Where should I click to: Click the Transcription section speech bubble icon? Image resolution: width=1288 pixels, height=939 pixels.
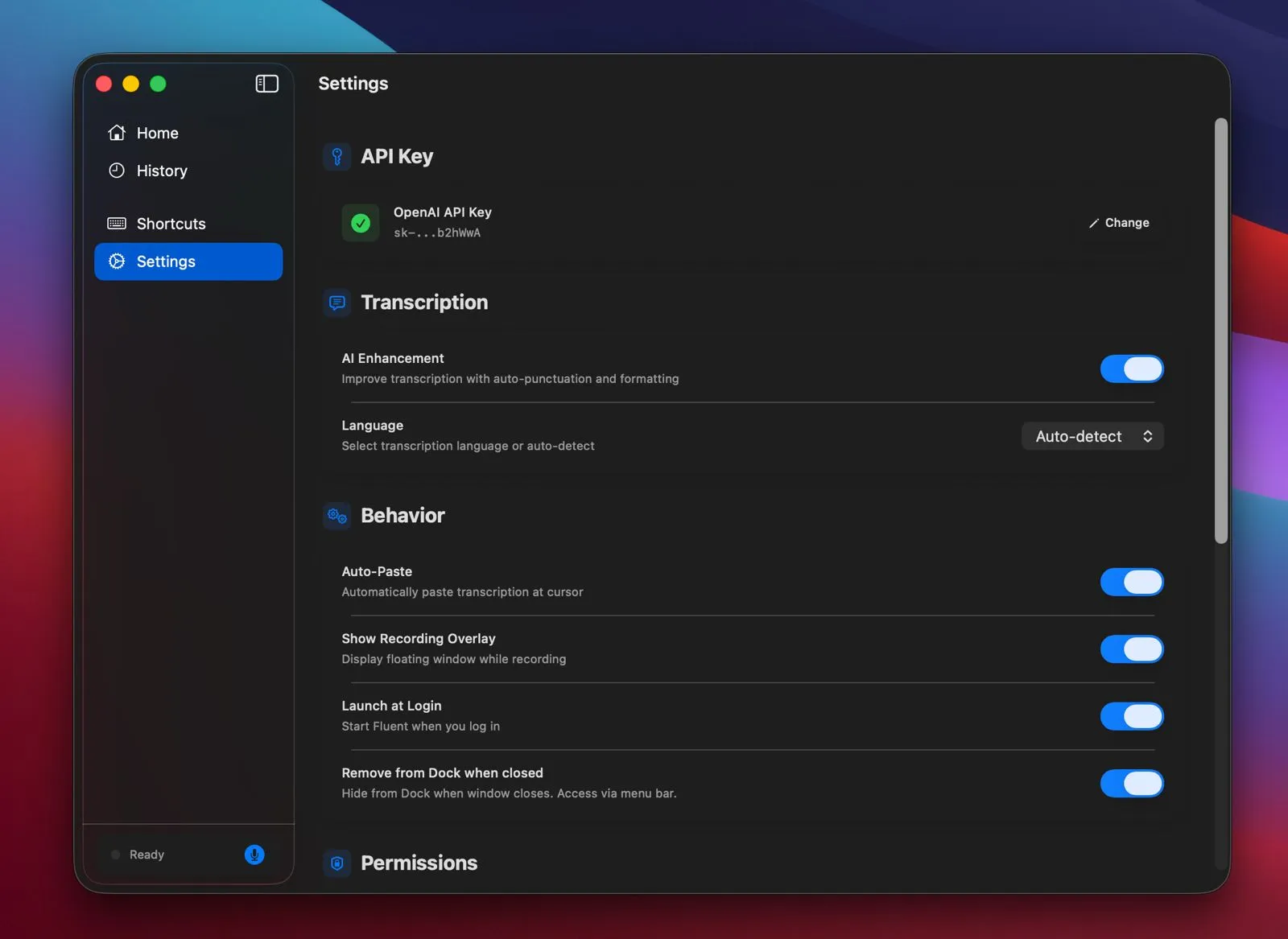coord(337,303)
